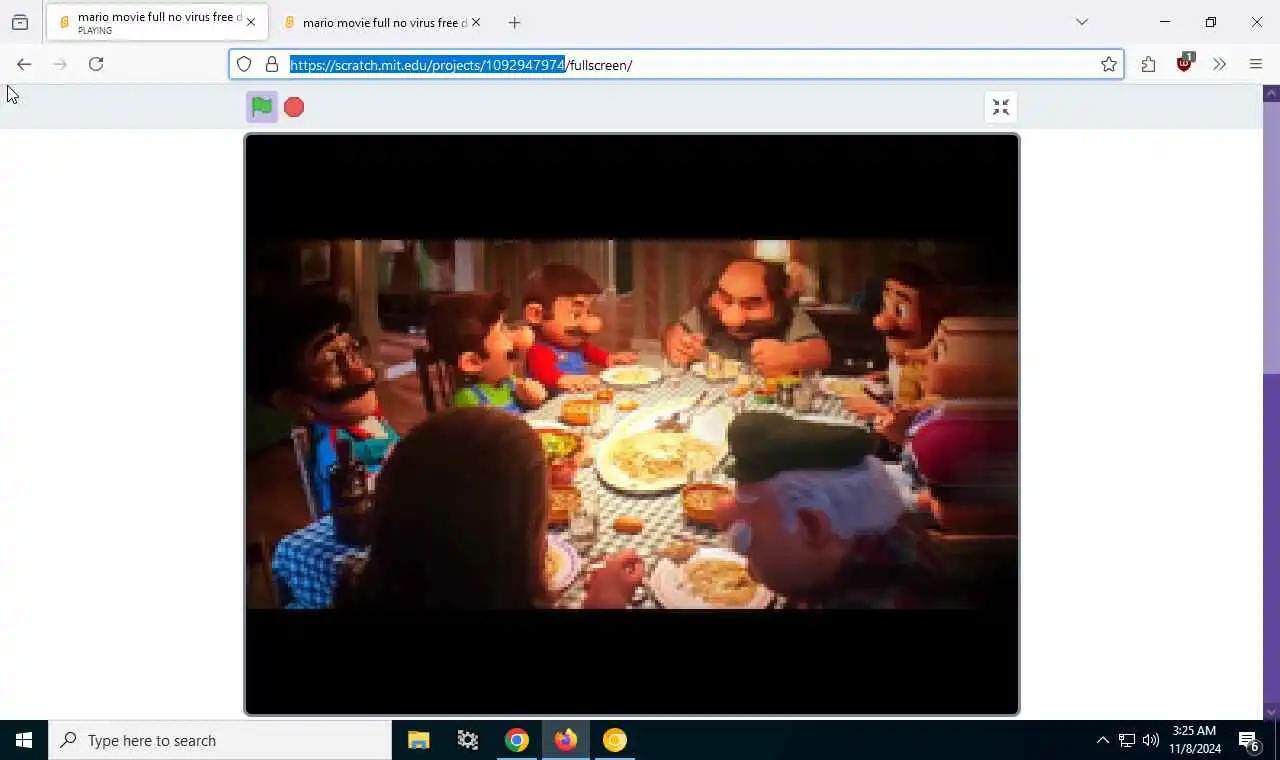Viewport: 1280px width, 760px height.
Task: Click the URL address bar field
Action: coord(676,65)
